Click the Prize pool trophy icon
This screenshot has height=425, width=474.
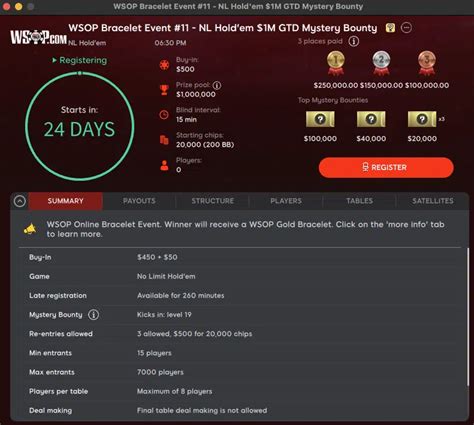pos(164,90)
